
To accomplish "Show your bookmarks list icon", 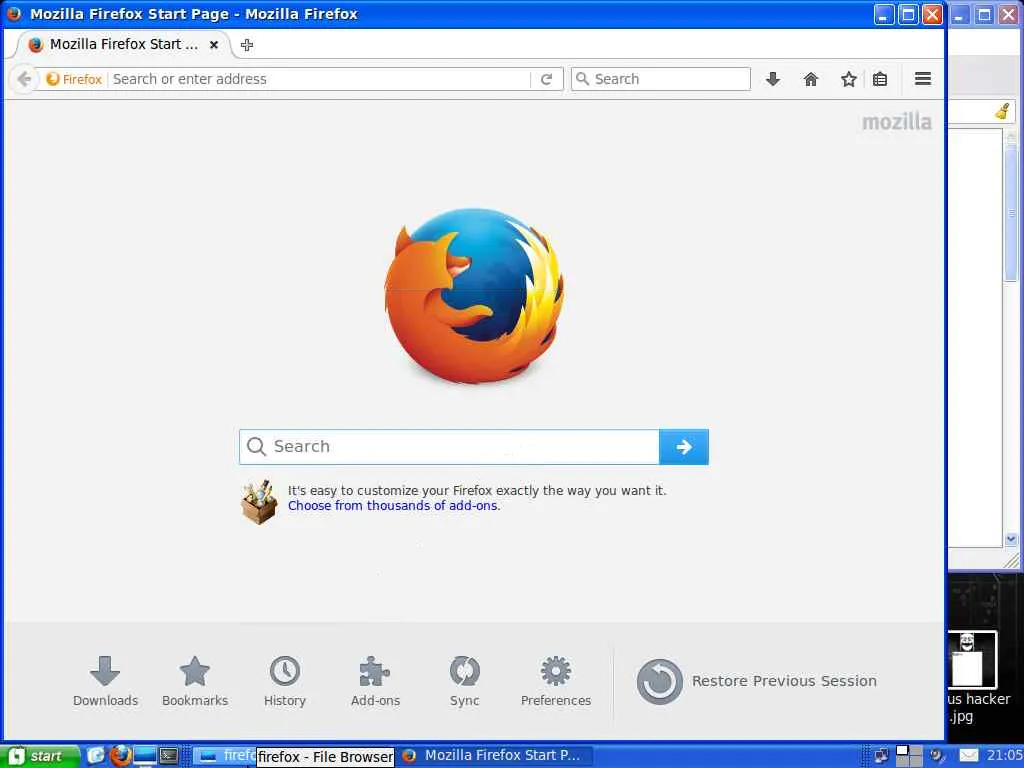I will pyautogui.click(x=880, y=80).
